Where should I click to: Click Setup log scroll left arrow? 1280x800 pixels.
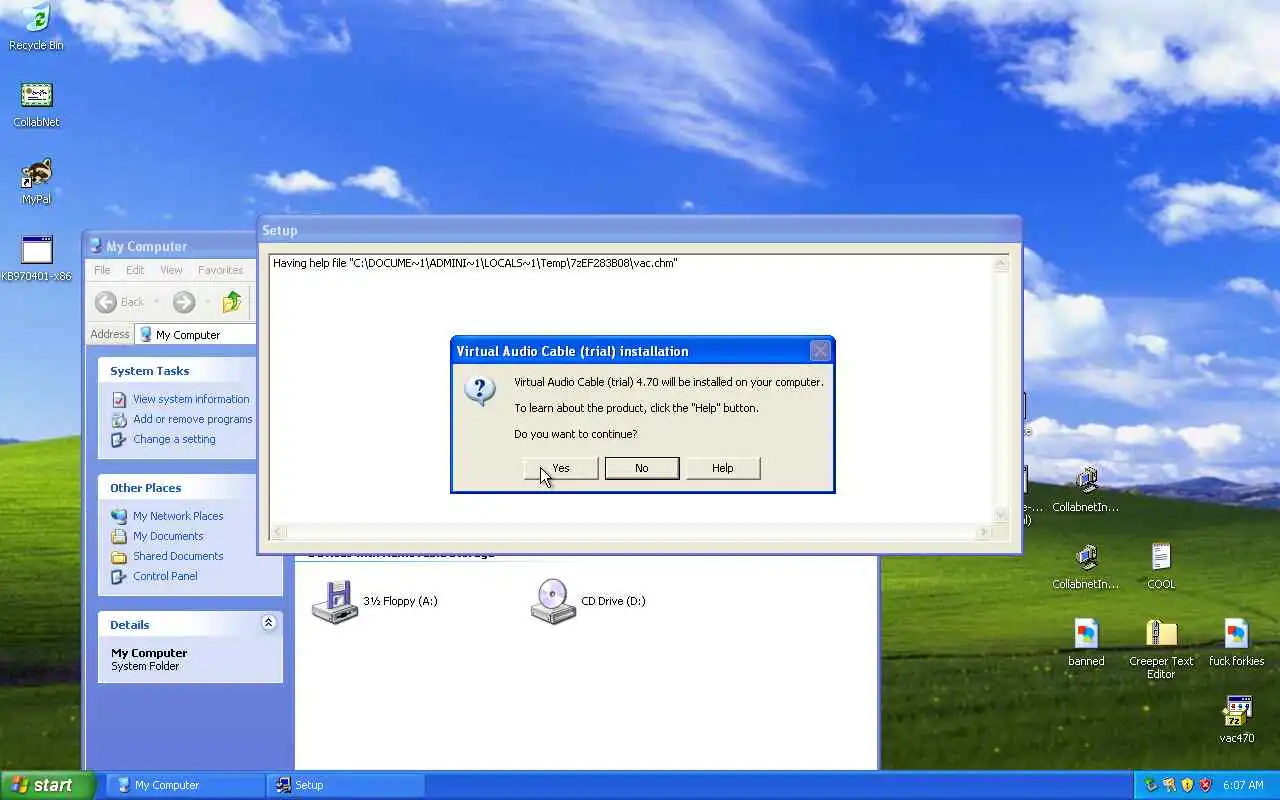(280, 533)
